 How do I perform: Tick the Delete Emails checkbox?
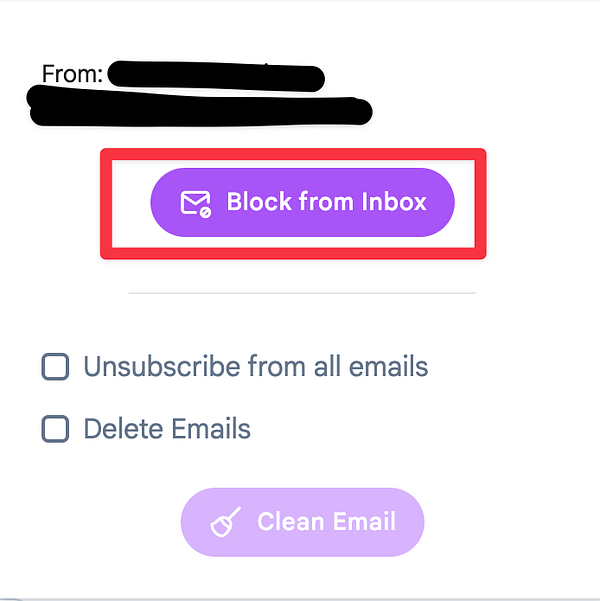(x=55, y=429)
